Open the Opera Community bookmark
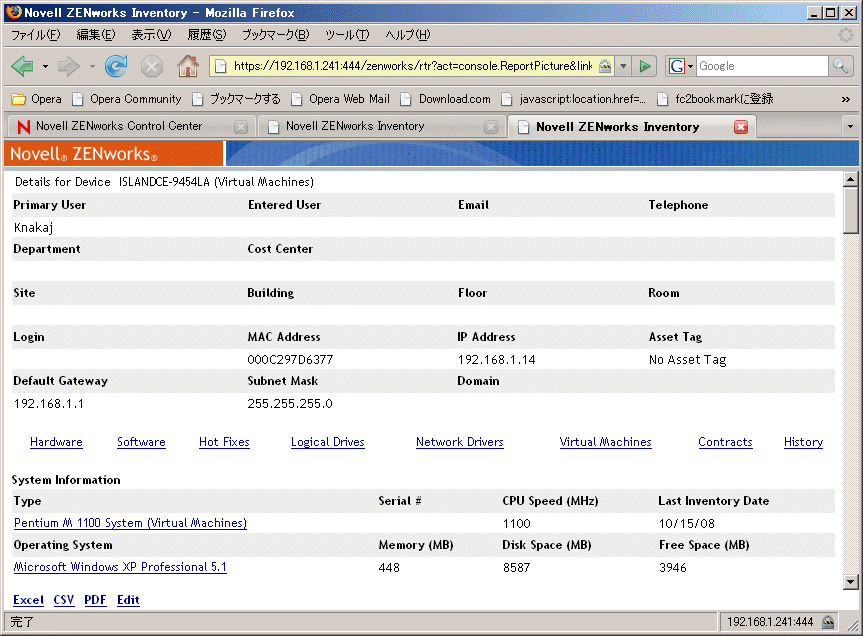863x636 pixels. tap(127, 99)
